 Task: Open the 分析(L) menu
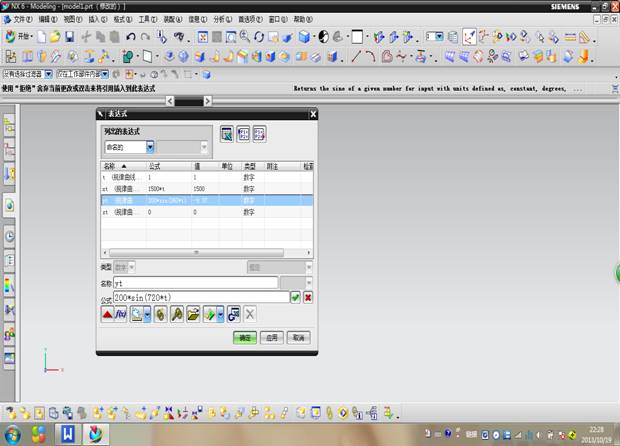pyautogui.click(x=222, y=19)
